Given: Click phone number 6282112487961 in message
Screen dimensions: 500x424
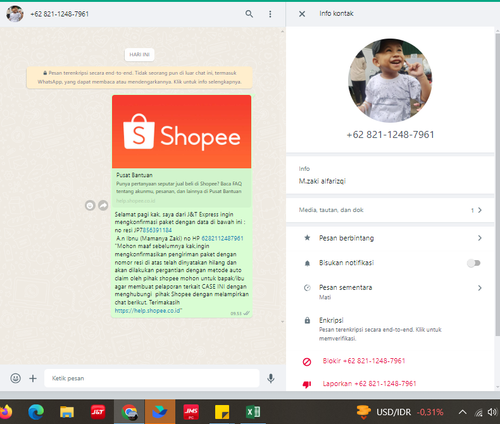Looking at the screenshot, I should 222,238.
